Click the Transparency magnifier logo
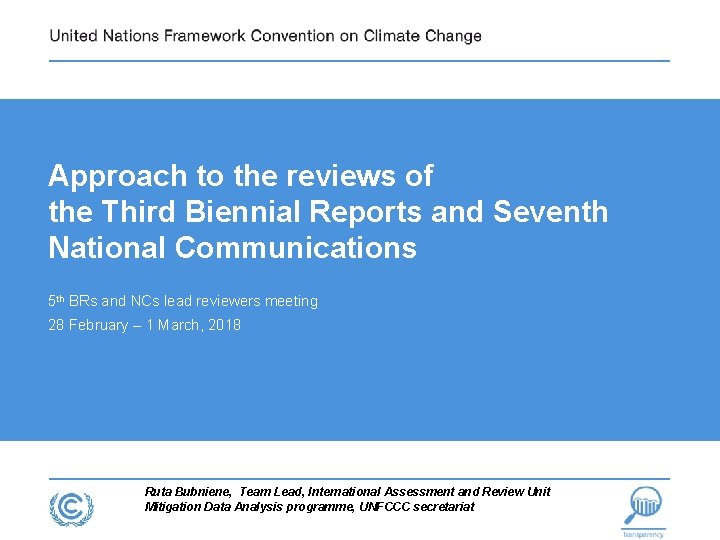The image size is (720, 540). pyautogui.click(x=644, y=512)
